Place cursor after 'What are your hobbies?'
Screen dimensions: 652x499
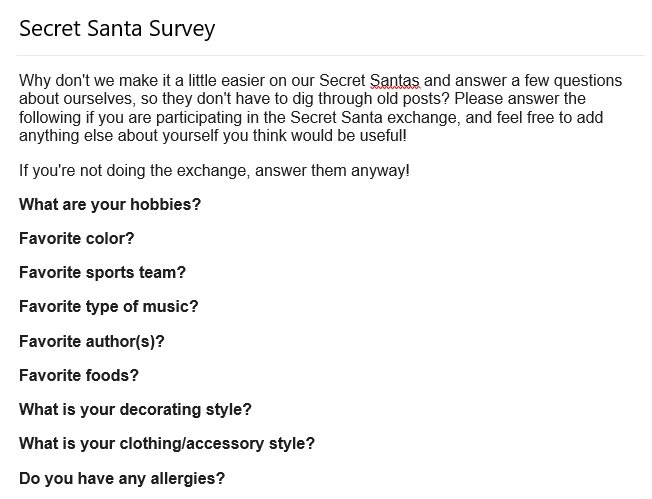coord(202,205)
